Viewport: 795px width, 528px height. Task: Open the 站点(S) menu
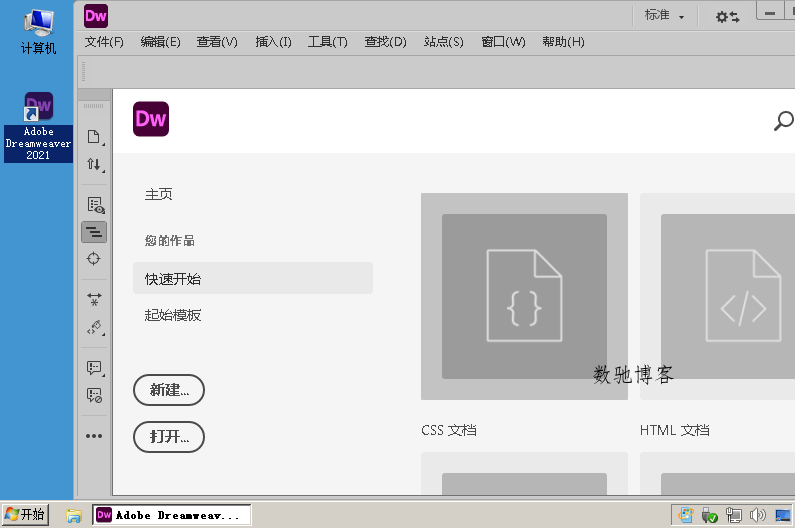pos(444,42)
